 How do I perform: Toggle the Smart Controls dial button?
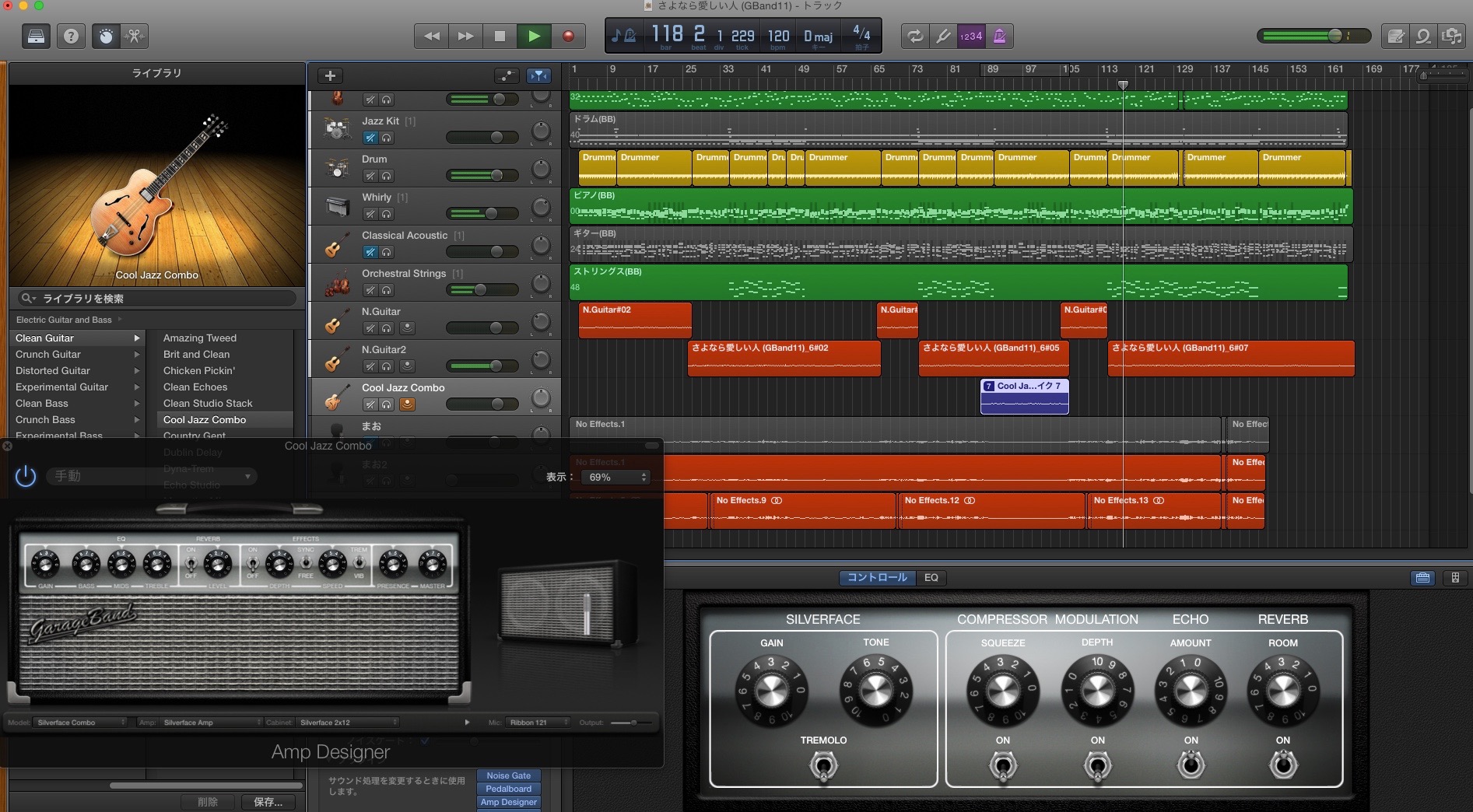click(106, 36)
